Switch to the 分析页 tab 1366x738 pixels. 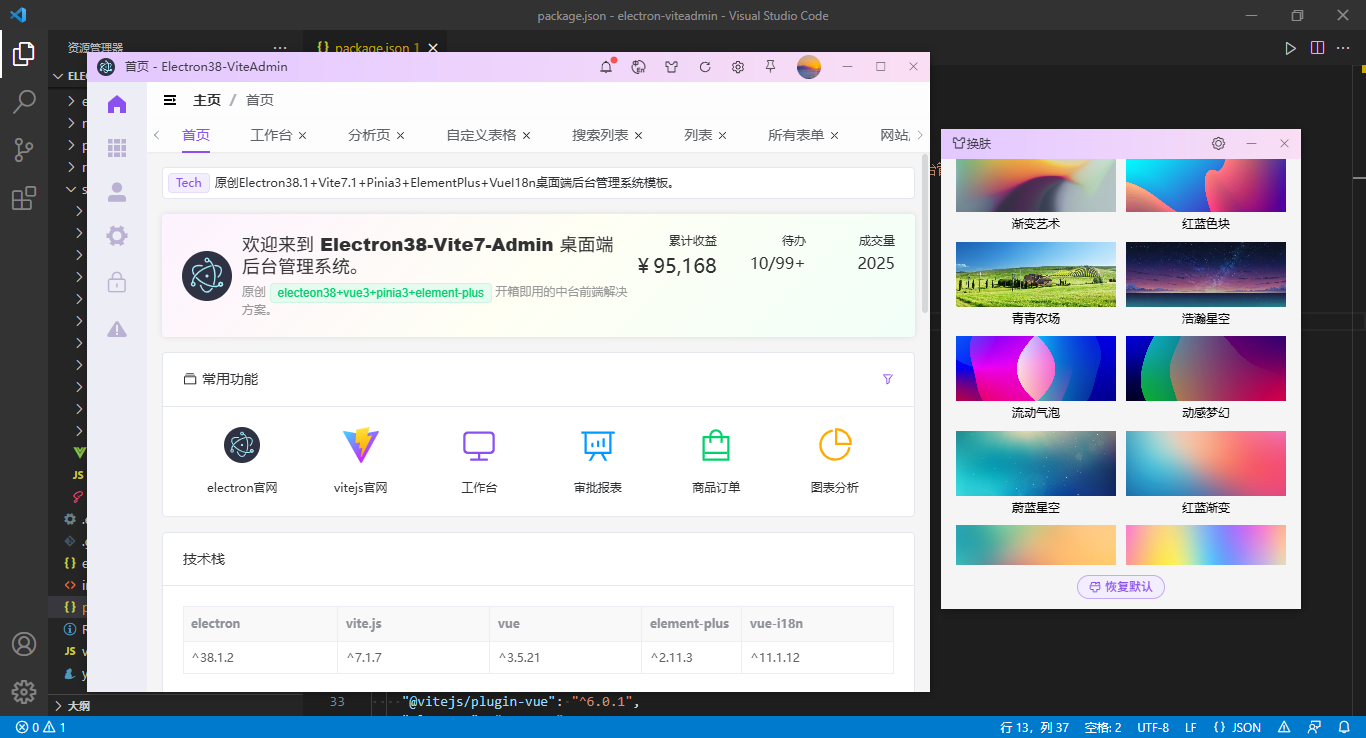369,135
